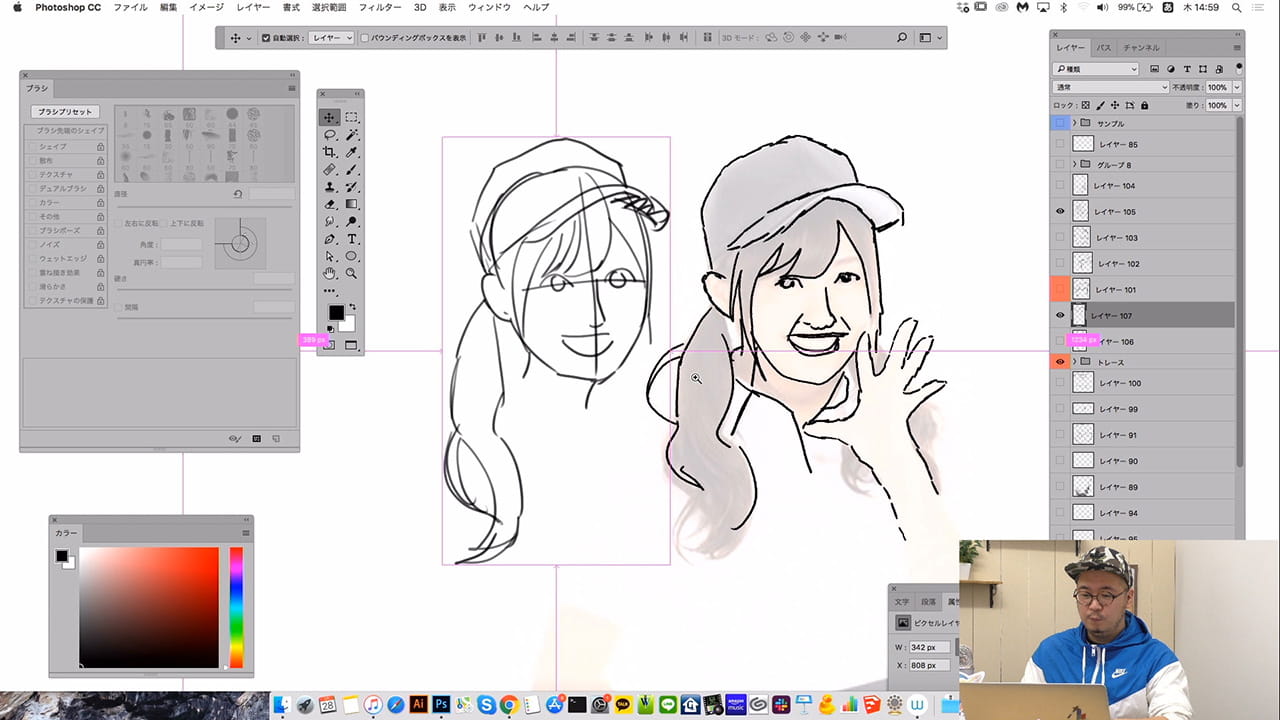This screenshot has width=1280, height=720.
Task: Select the Gradient tool
Action: click(352, 204)
